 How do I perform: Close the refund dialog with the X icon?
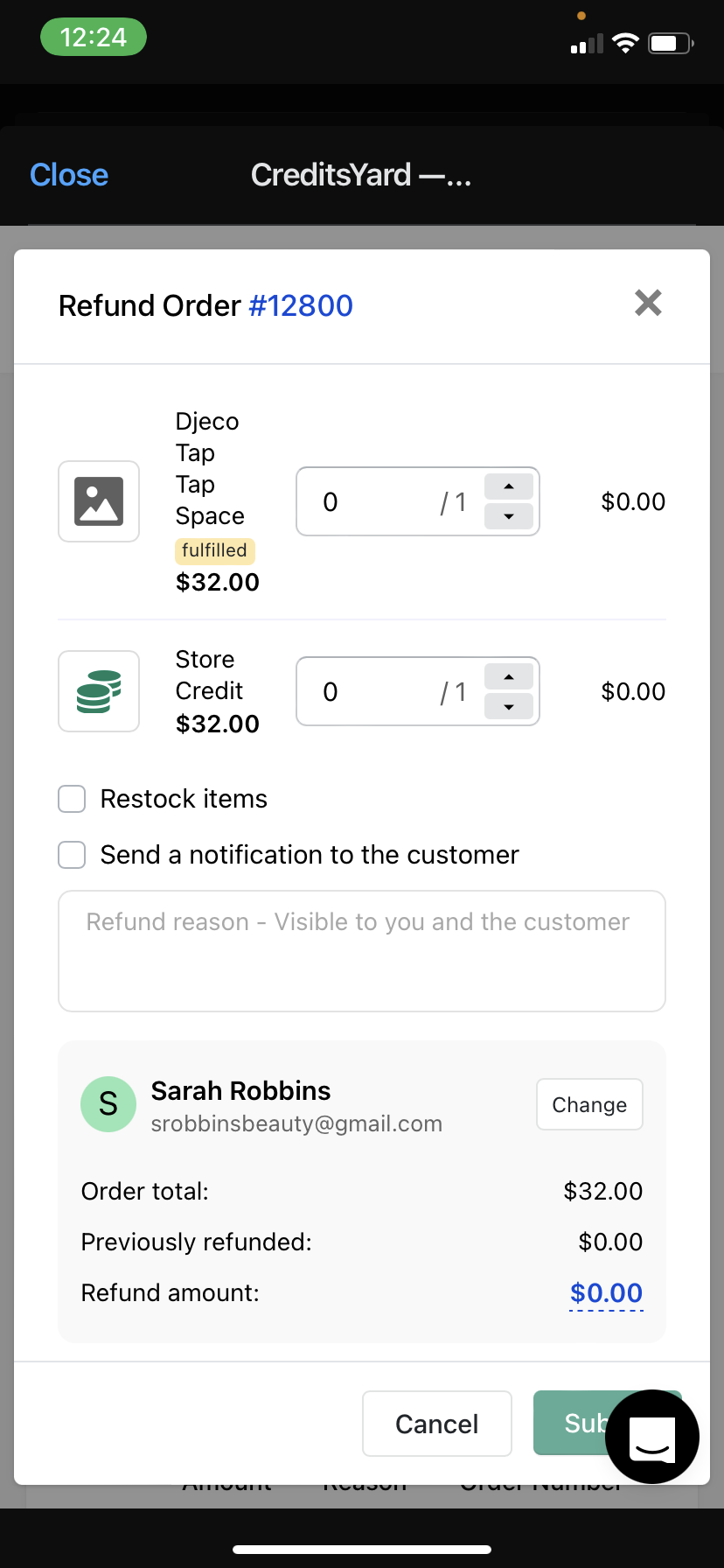[647, 304]
